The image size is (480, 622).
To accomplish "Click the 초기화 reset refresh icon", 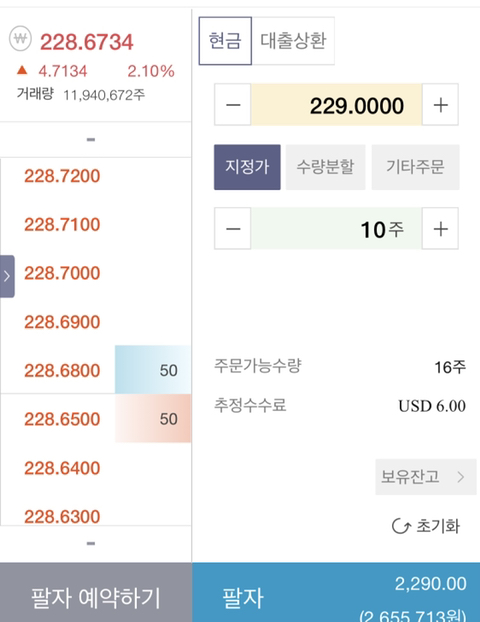I will coord(401,526).
